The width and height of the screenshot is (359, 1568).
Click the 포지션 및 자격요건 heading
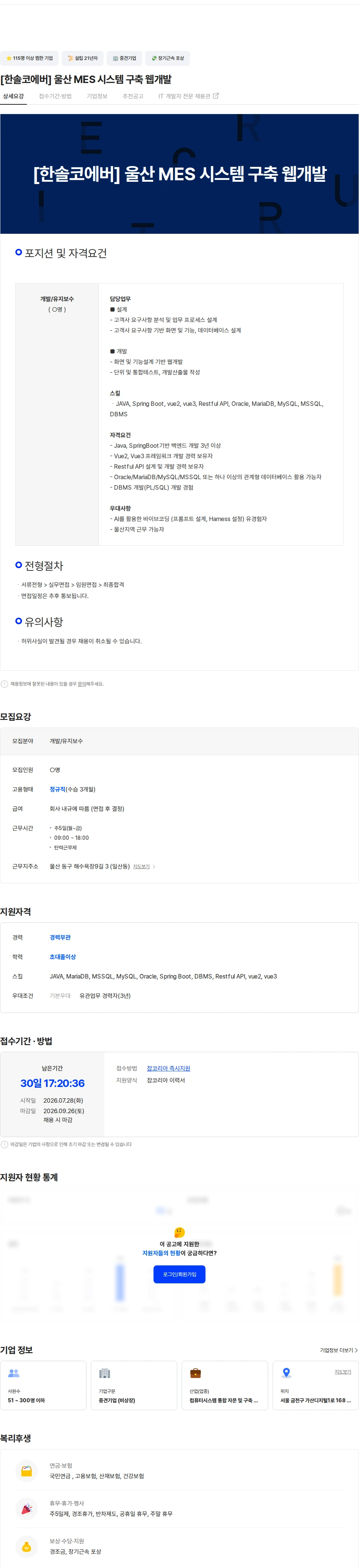[66, 253]
